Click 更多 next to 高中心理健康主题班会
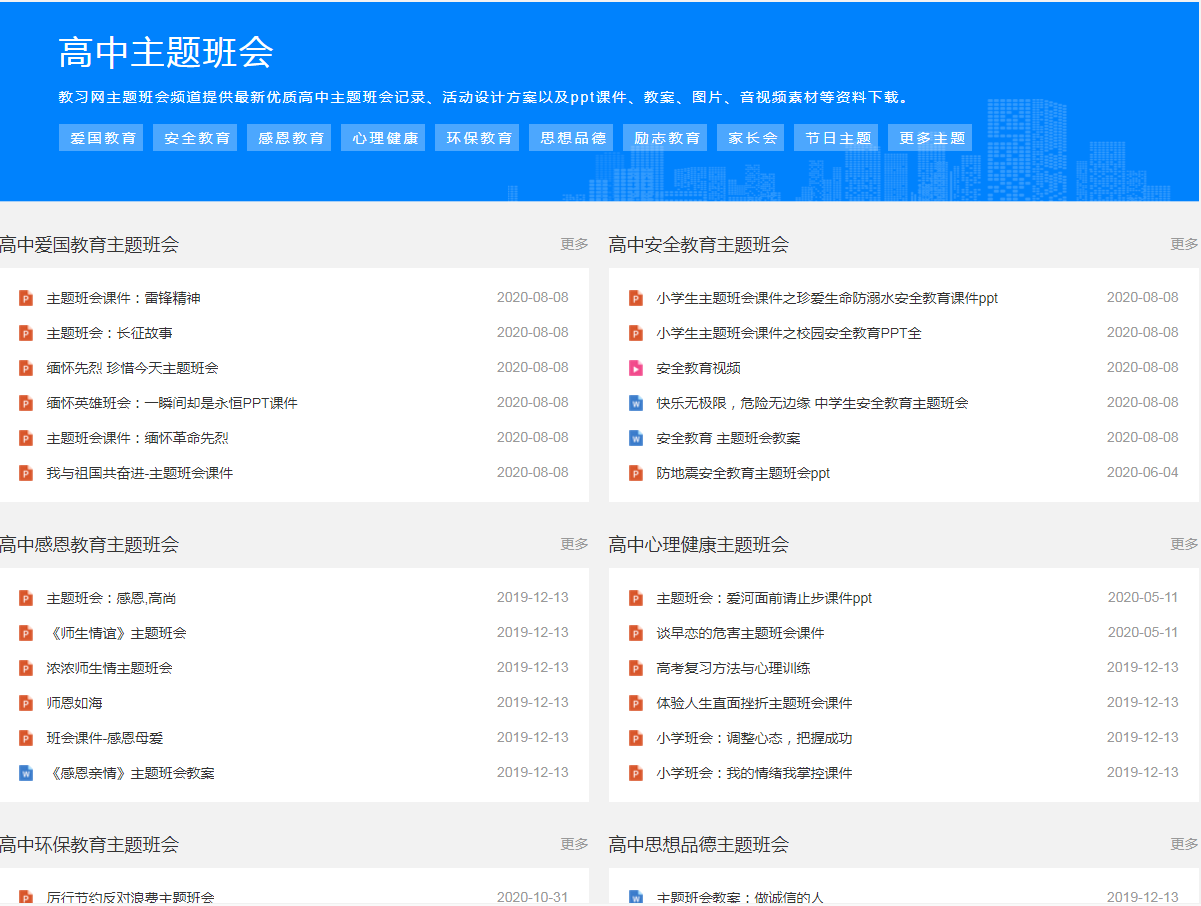The width and height of the screenshot is (1201, 906). (1184, 544)
